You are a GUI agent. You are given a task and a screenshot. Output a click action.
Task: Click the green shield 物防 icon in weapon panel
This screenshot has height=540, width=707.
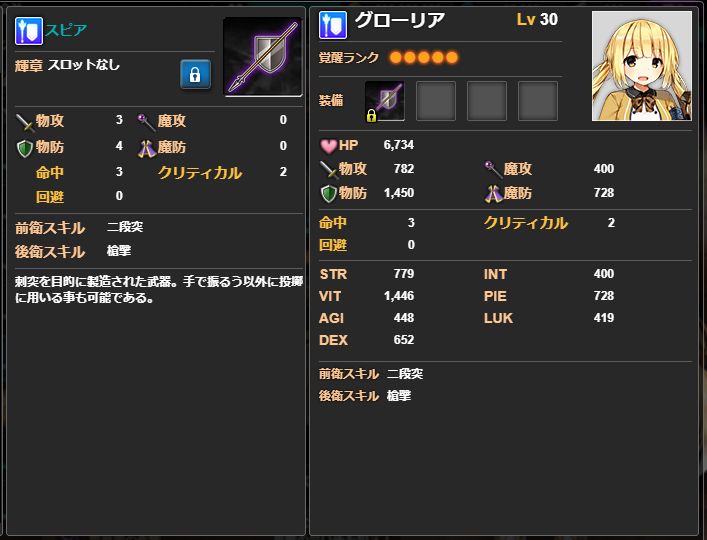pos(25,148)
